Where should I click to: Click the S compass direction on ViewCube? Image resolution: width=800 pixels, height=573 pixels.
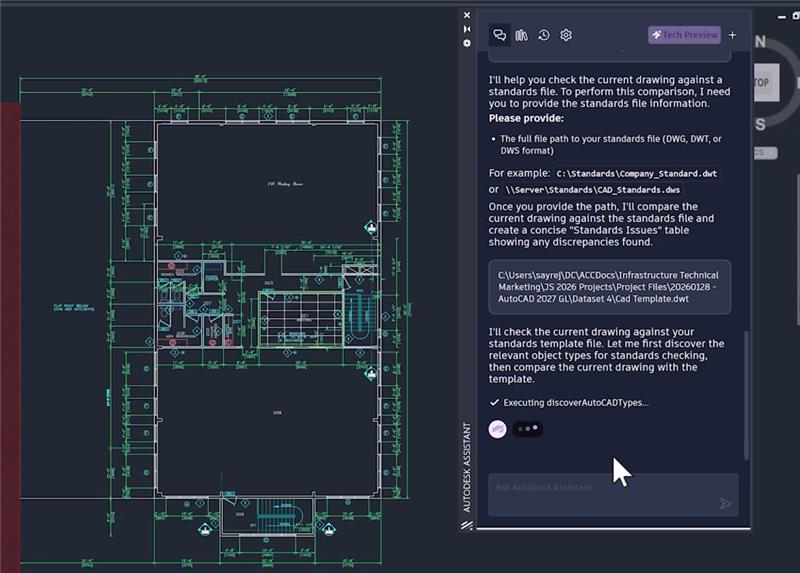coord(760,124)
